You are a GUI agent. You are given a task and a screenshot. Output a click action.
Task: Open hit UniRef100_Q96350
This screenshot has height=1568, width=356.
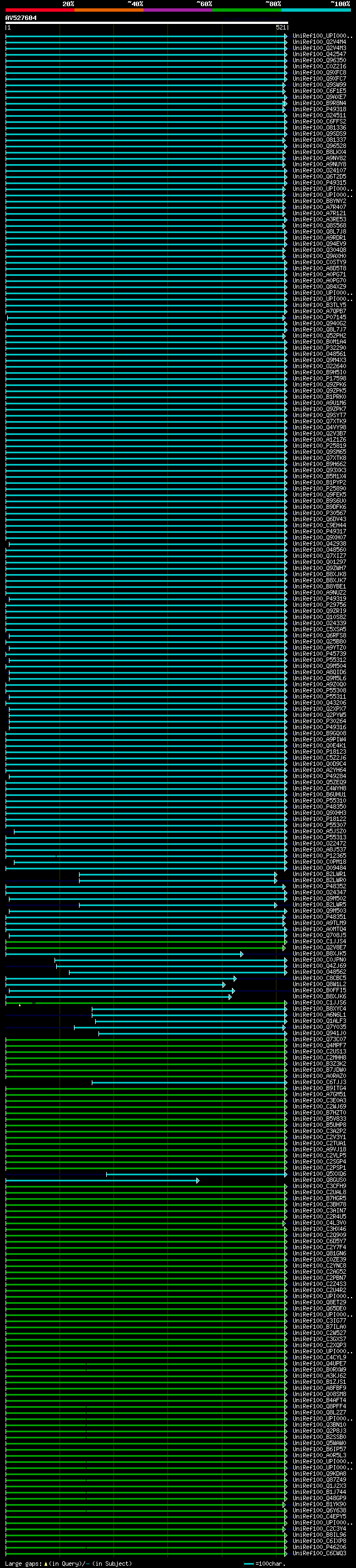pyautogui.click(x=319, y=60)
